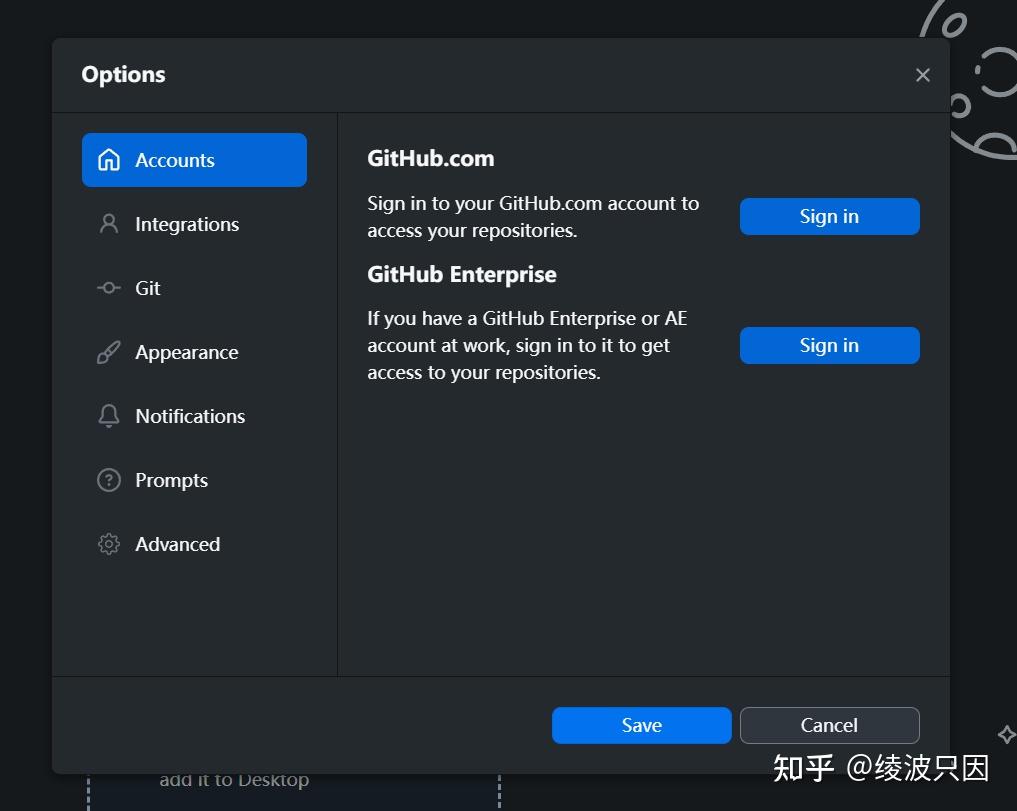Select the Appearance settings category
This screenshot has height=811, width=1017.
tap(186, 351)
